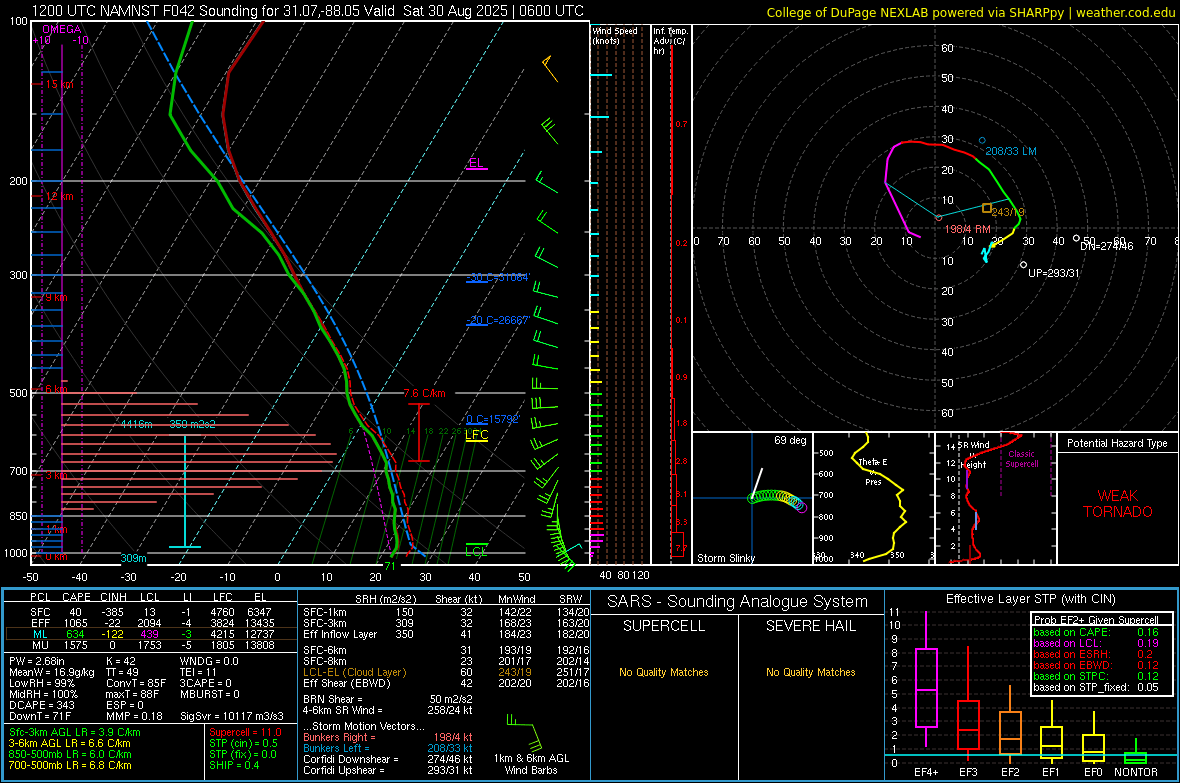Select the SFC-1km shear row
The image size is (1180, 783).
click(x=446, y=613)
